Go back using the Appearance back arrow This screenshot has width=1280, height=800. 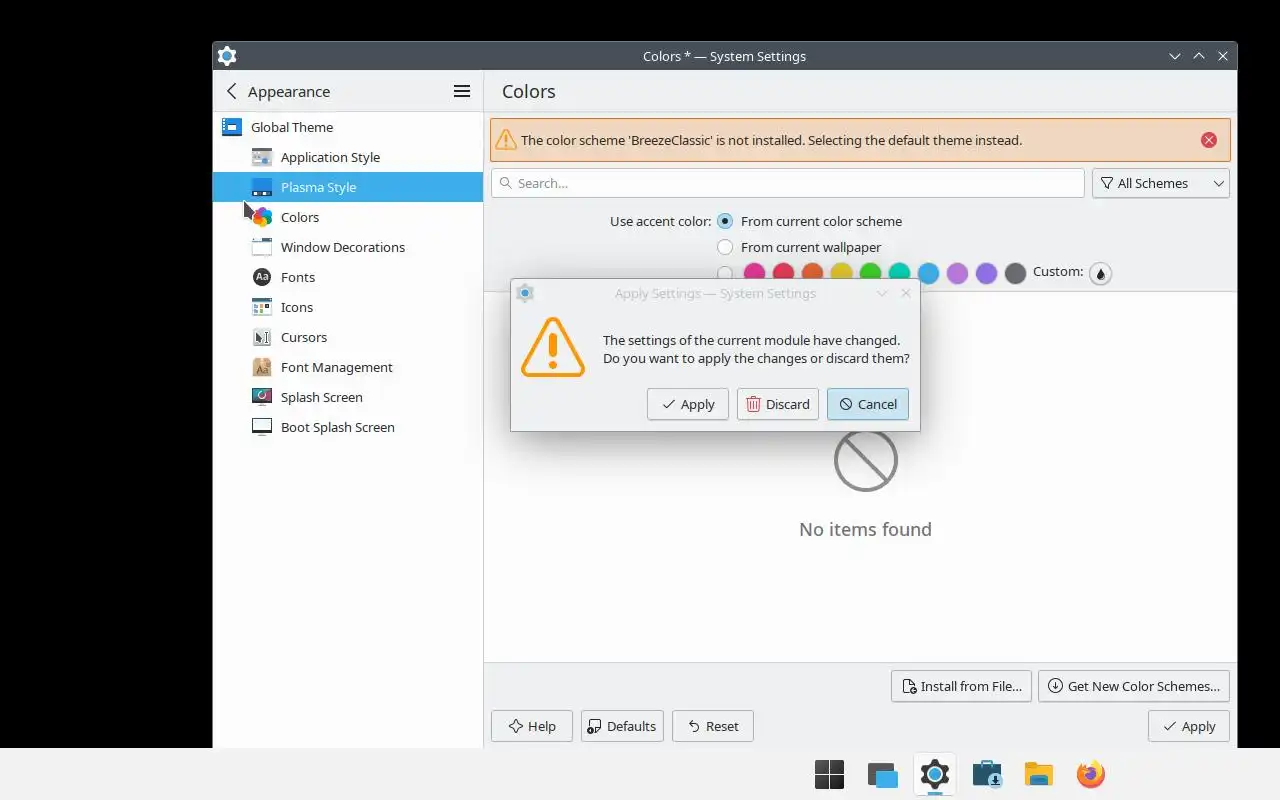click(x=232, y=91)
